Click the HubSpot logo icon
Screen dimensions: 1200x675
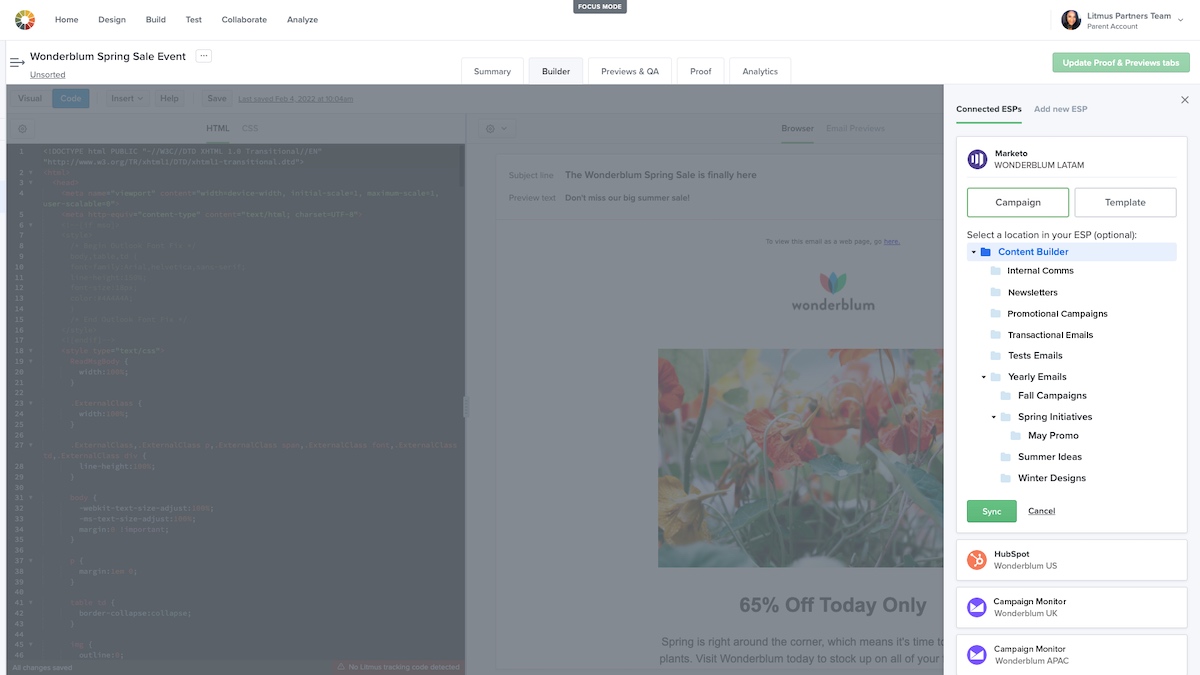click(977, 560)
